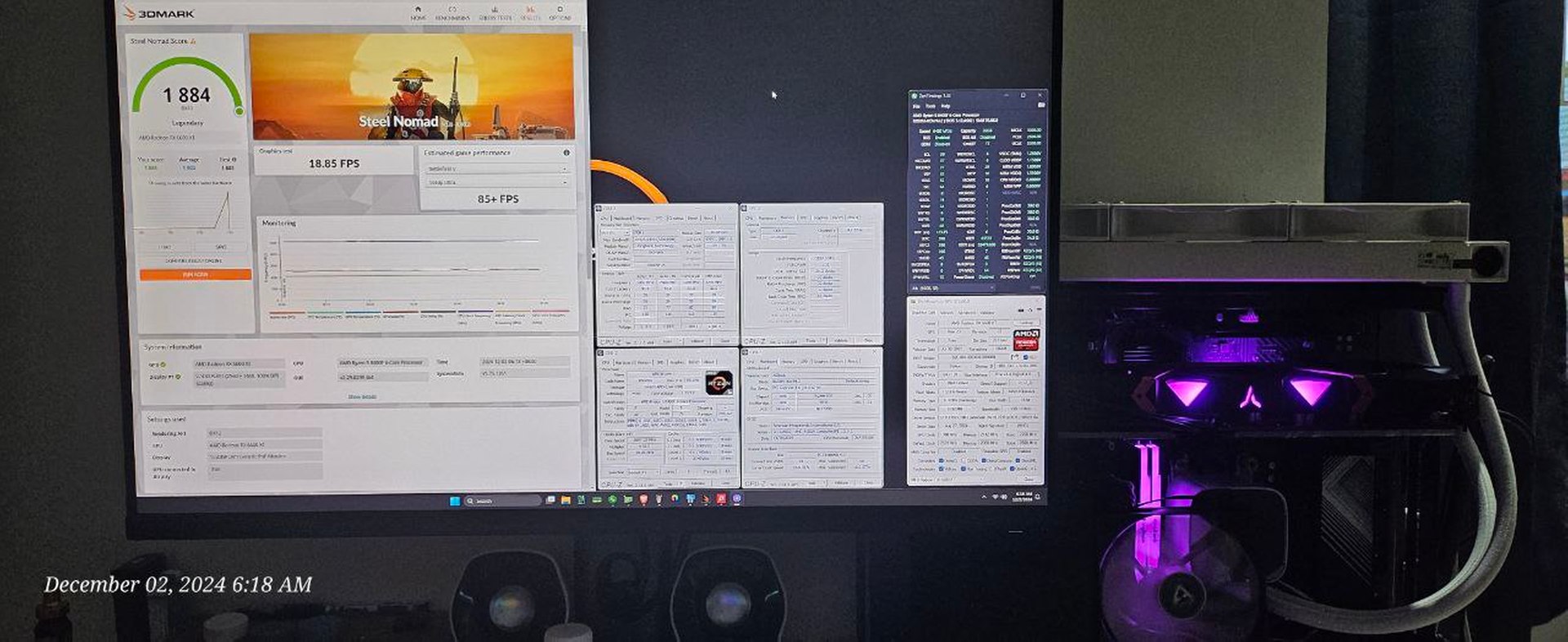The image size is (1568, 642).
Task: Toggle the OpenGL checkbox in GPU-Z
Action: [x=1013, y=469]
